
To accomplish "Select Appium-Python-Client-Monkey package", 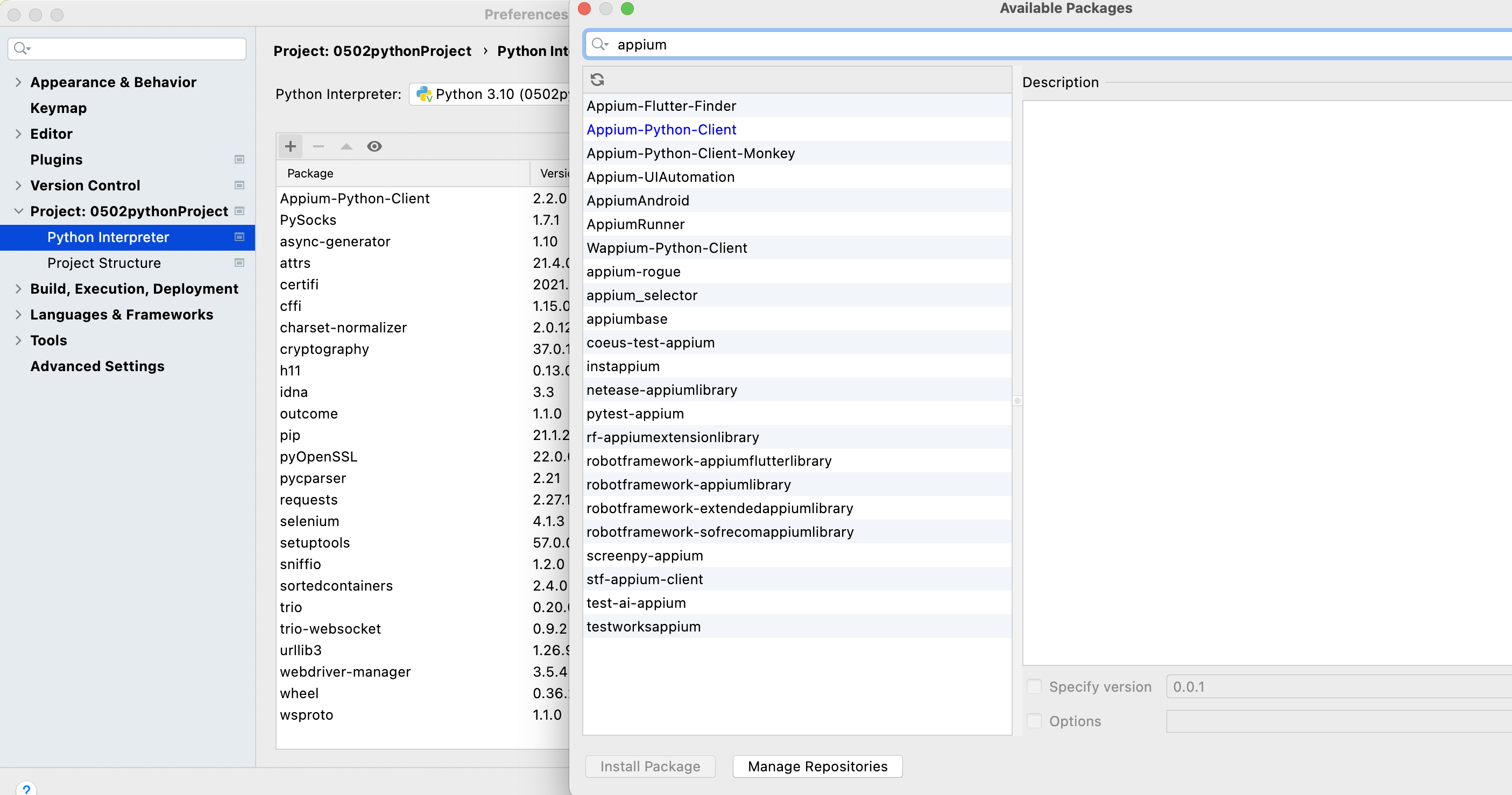I will point(797,153).
